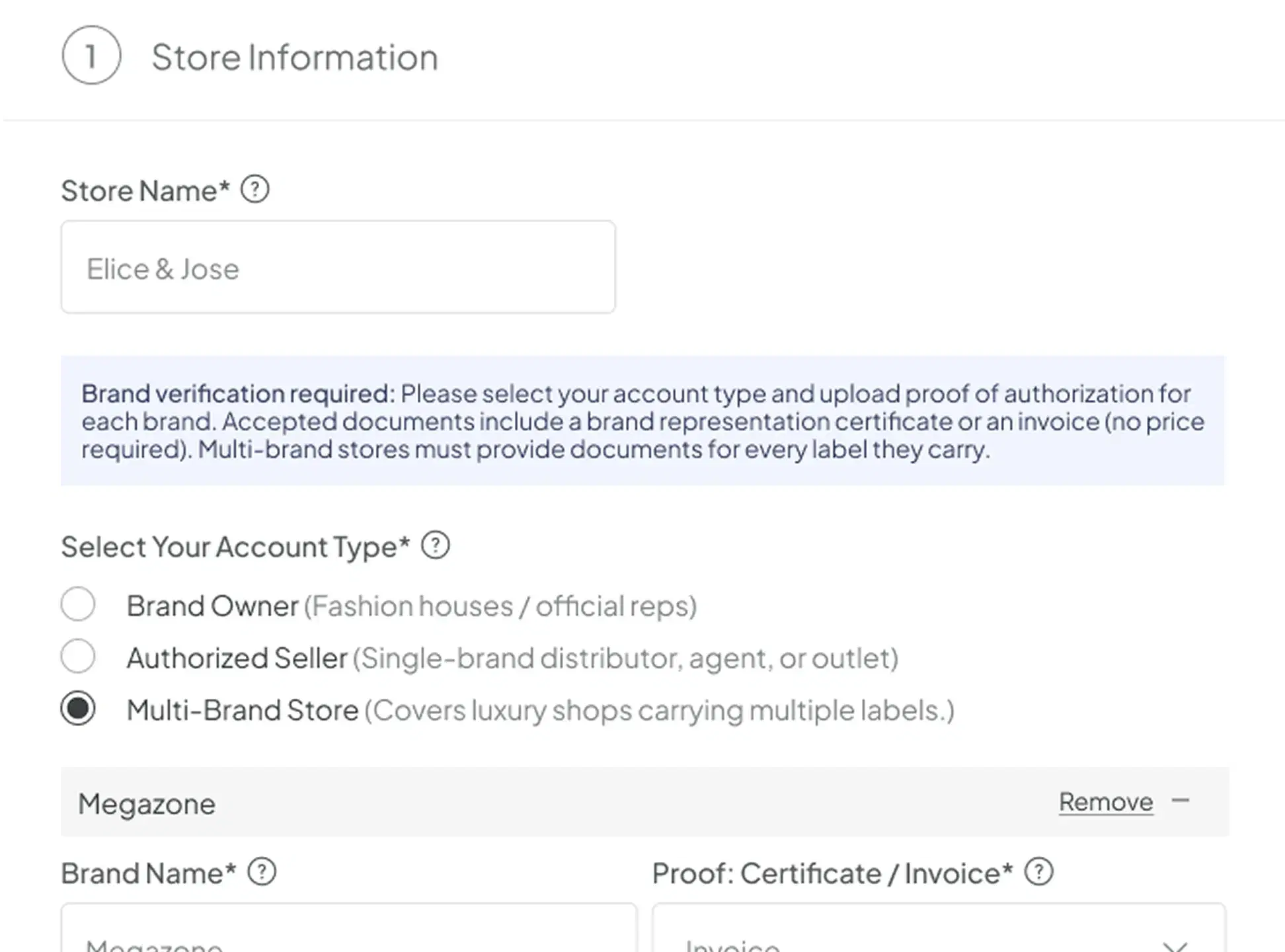Click the Store Name input field
Screen dimensions: 1285x952
point(338,266)
